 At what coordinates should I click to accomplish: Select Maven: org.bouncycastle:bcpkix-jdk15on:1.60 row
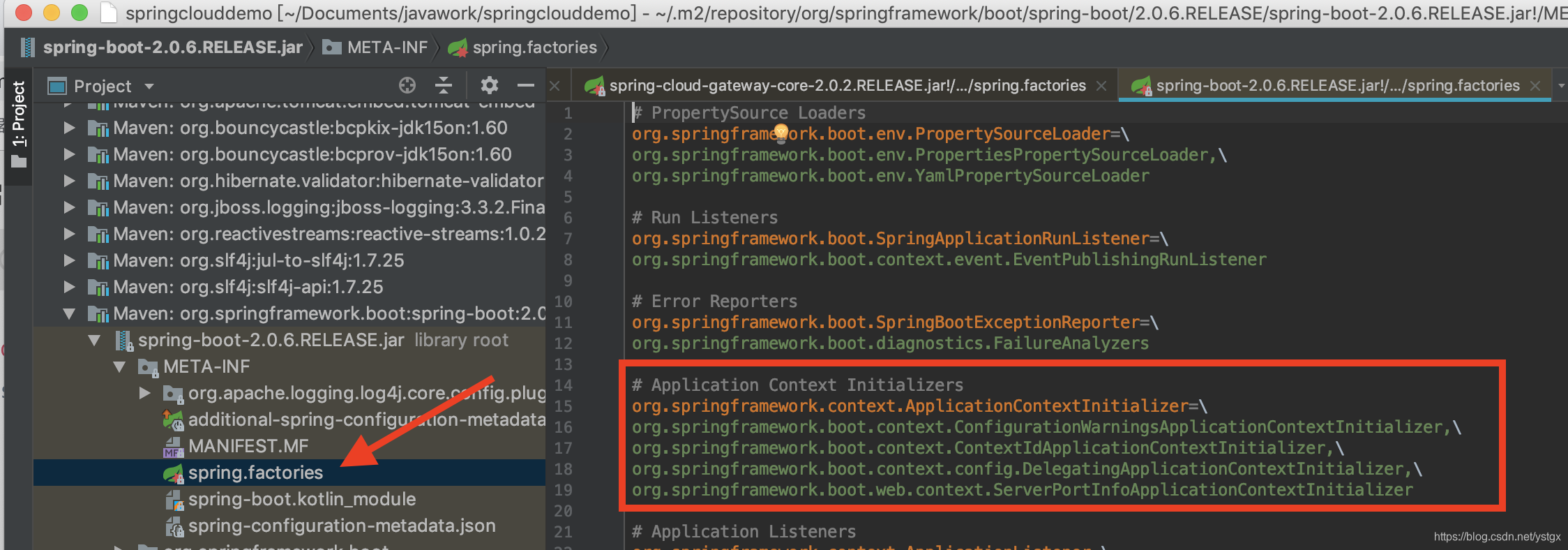pyautogui.click(x=289, y=128)
